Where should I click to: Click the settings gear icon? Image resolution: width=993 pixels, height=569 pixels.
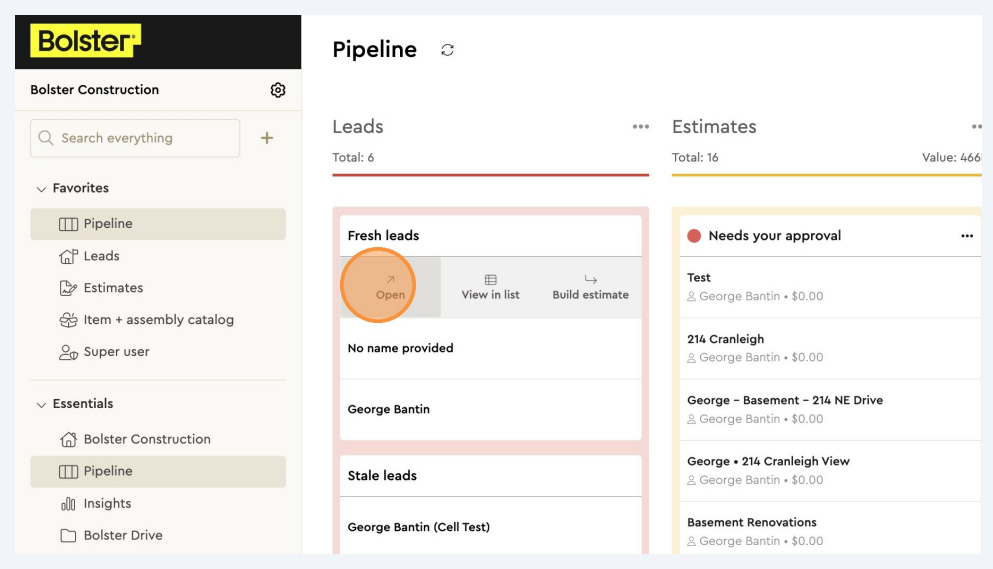click(x=278, y=90)
